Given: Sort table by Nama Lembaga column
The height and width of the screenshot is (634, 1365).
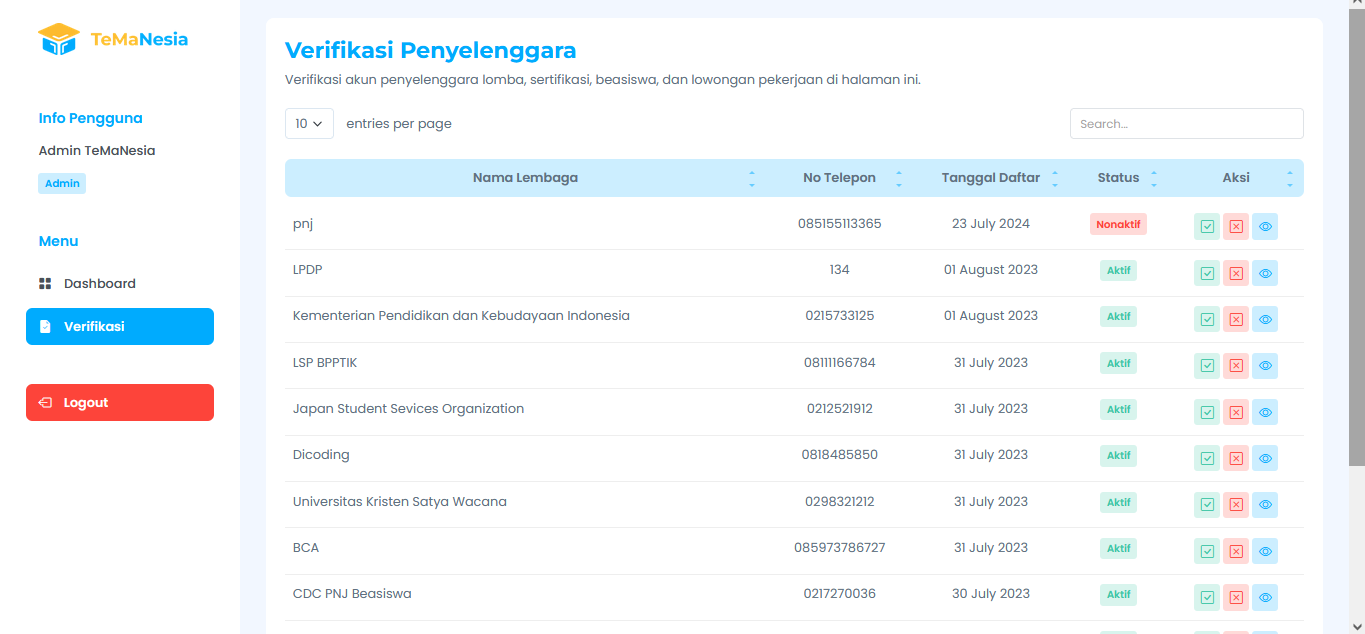Looking at the screenshot, I should tap(525, 178).
